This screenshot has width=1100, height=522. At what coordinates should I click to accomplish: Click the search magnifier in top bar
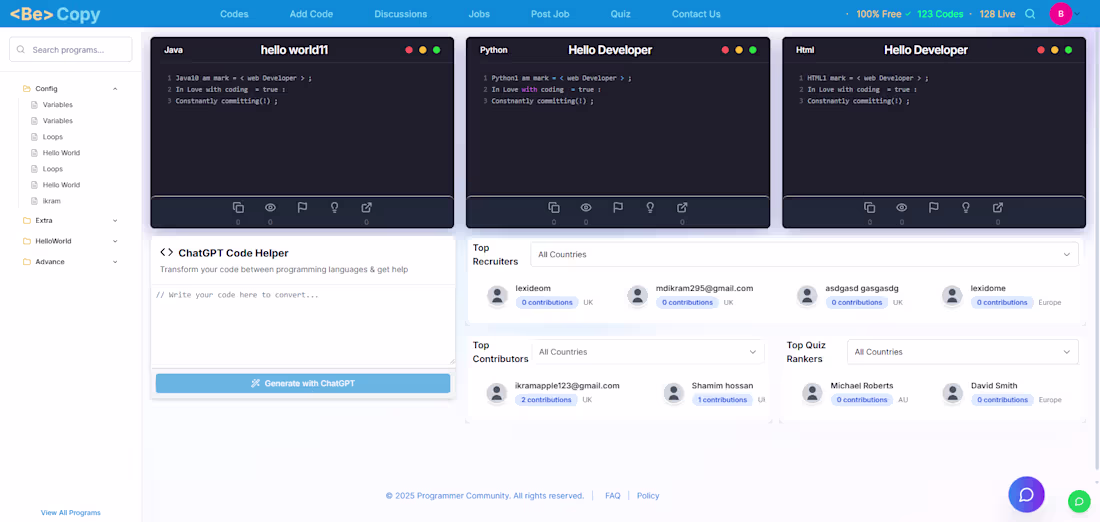1030,14
